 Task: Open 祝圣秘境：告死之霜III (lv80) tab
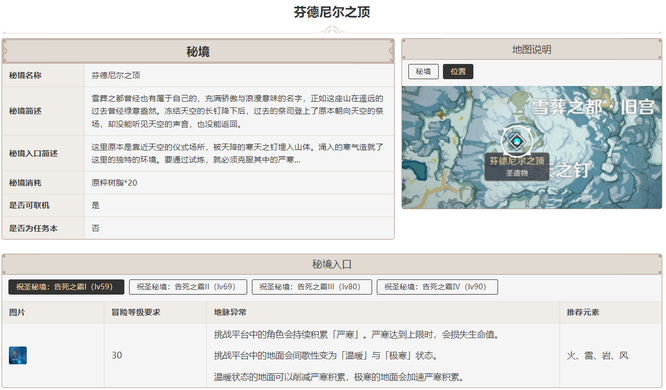[312, 287]
